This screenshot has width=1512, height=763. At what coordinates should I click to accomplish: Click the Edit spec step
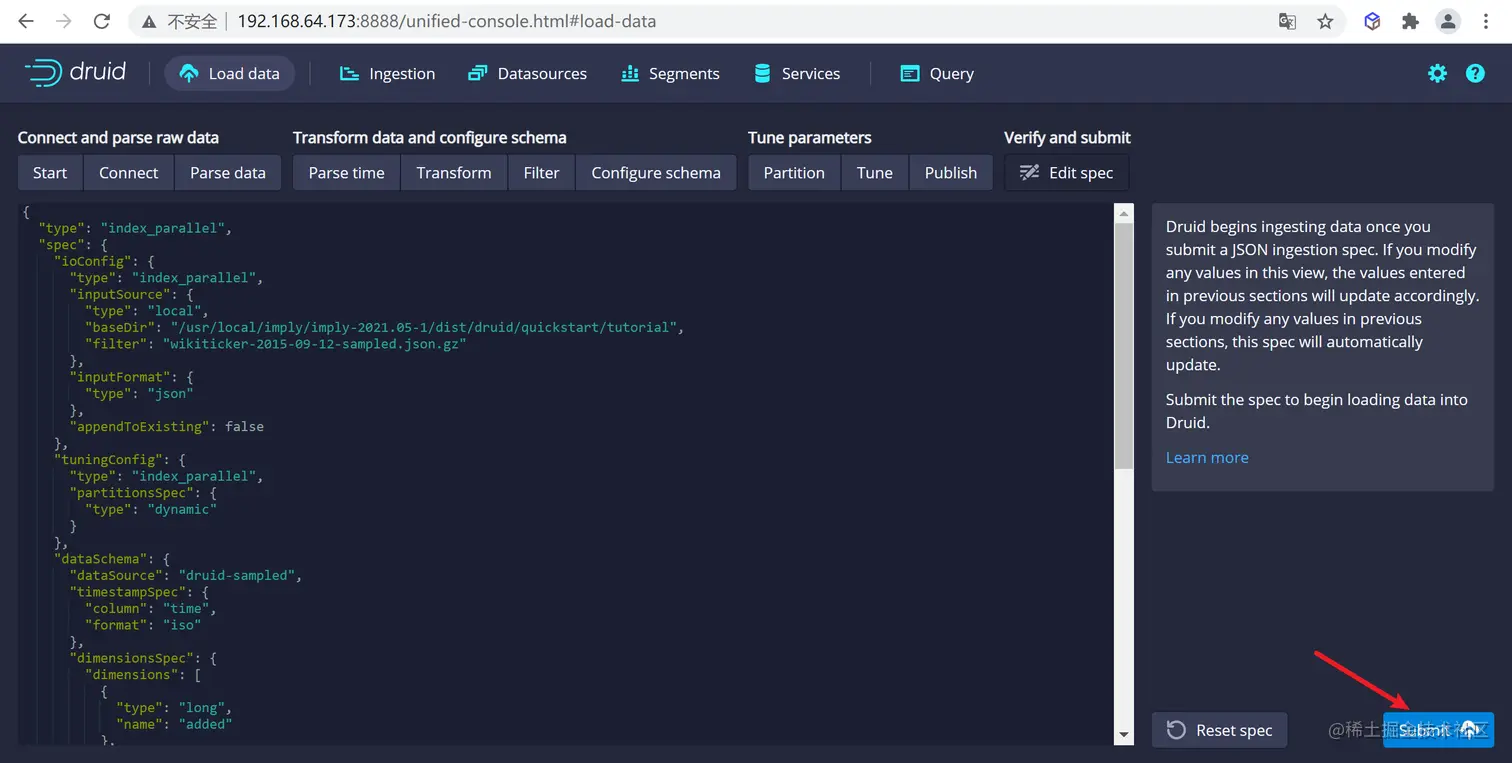pyautogui.click(x=1066, y=173)
